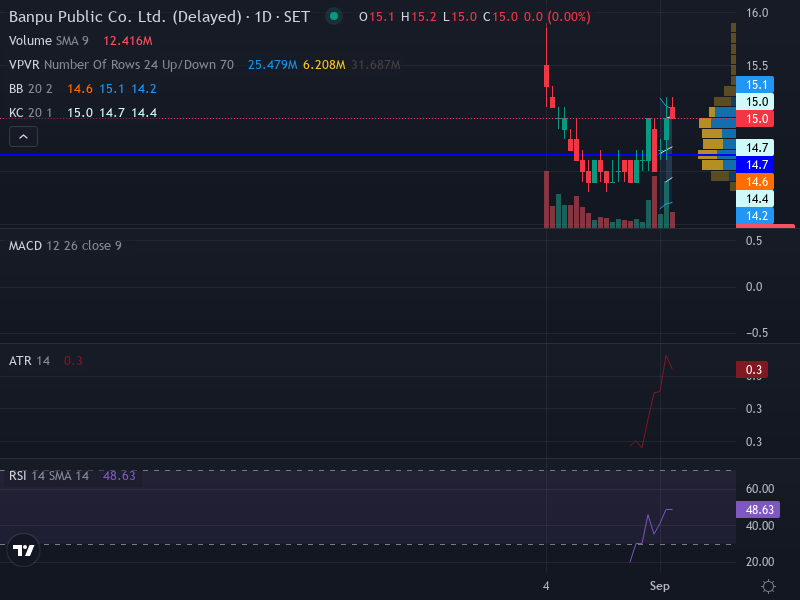The image size is (800, 600).
Task: Click the VPVR total volume 31.687M
Action: pos(376,65)
